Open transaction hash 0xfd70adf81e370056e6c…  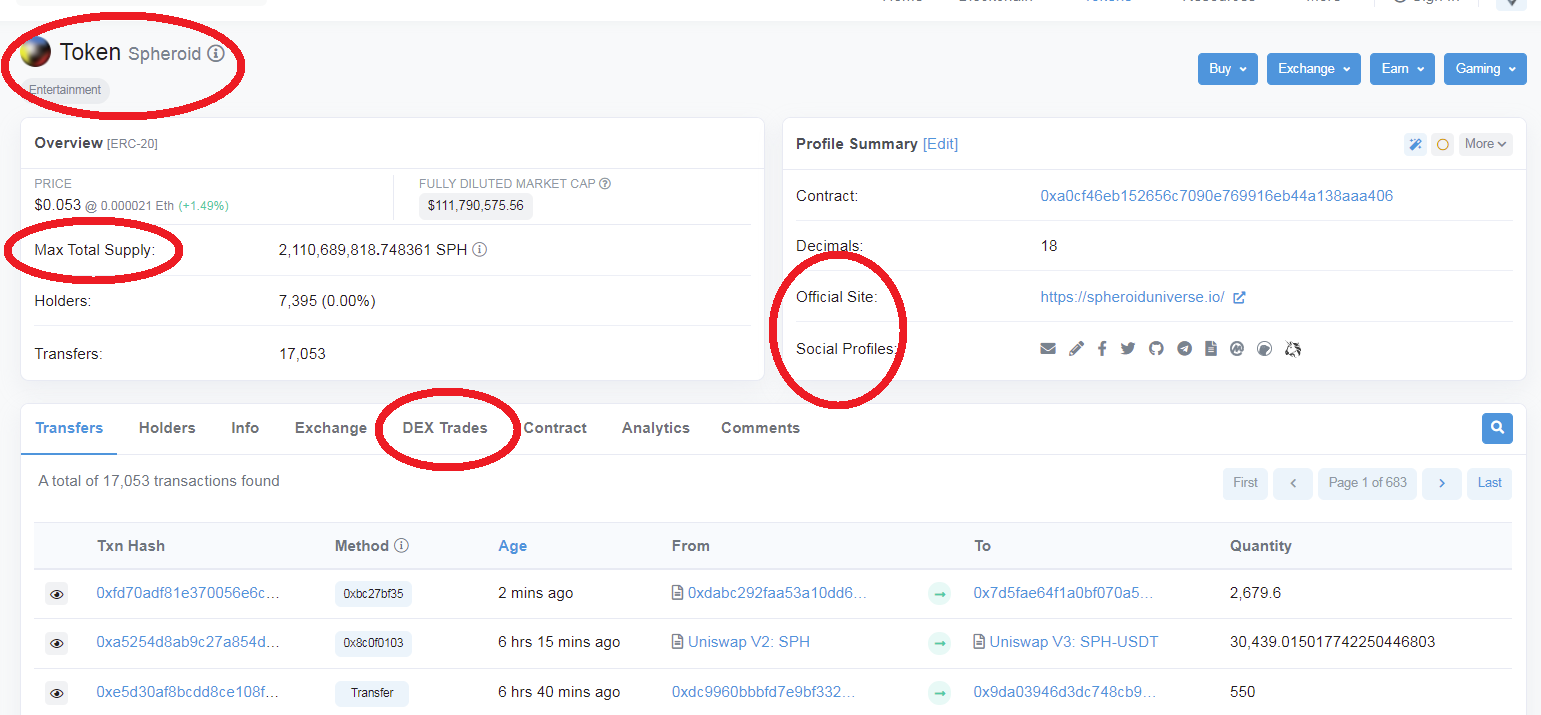(188, 593)
